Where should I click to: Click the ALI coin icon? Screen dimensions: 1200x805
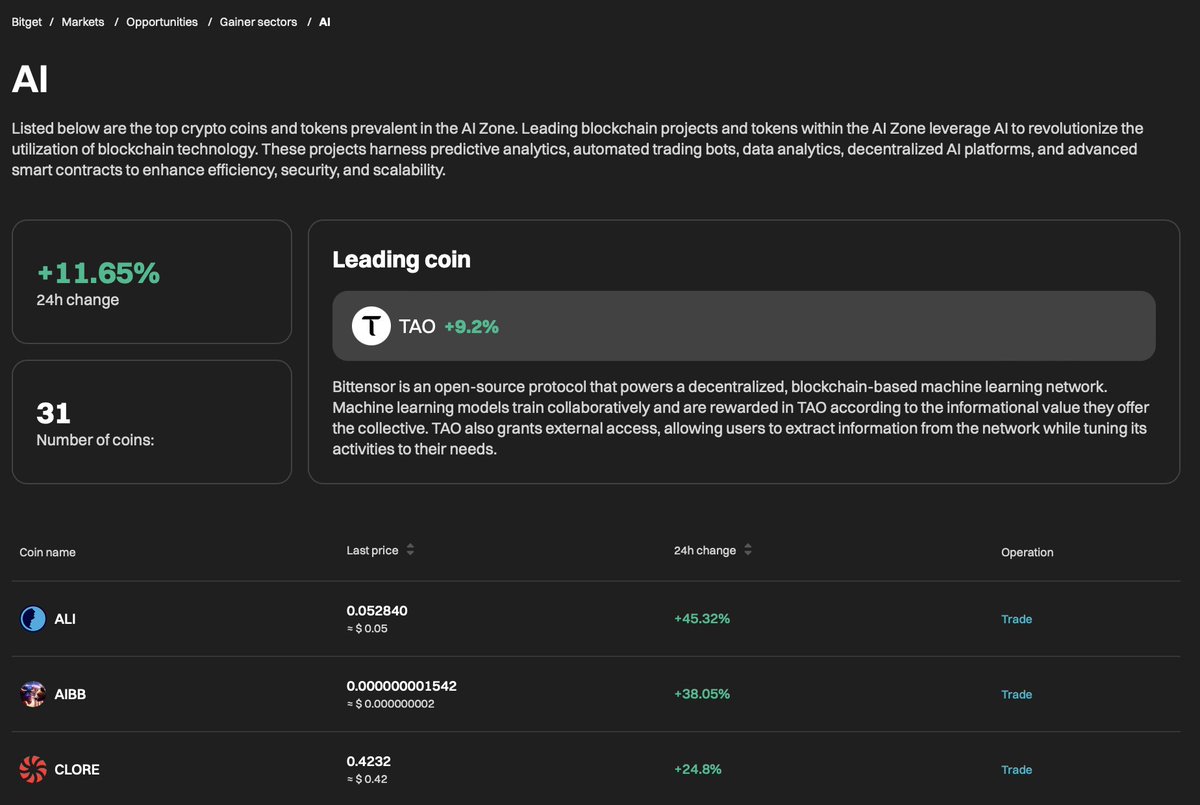point(33,619)
